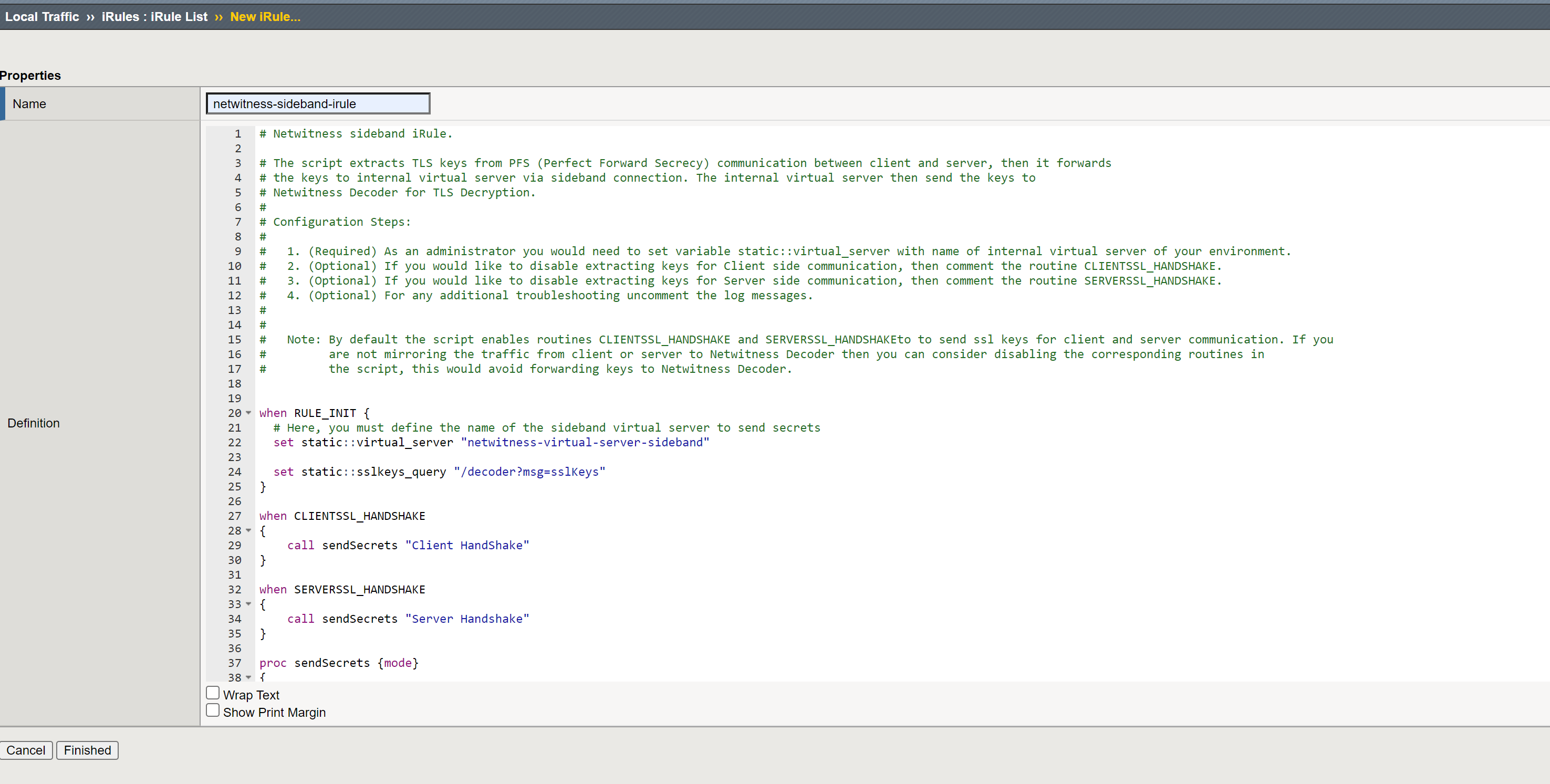Open Local Traffic breadcrumb link
Image resolution: width=1550 pixels, height=784 pixels.
[42, 17]
